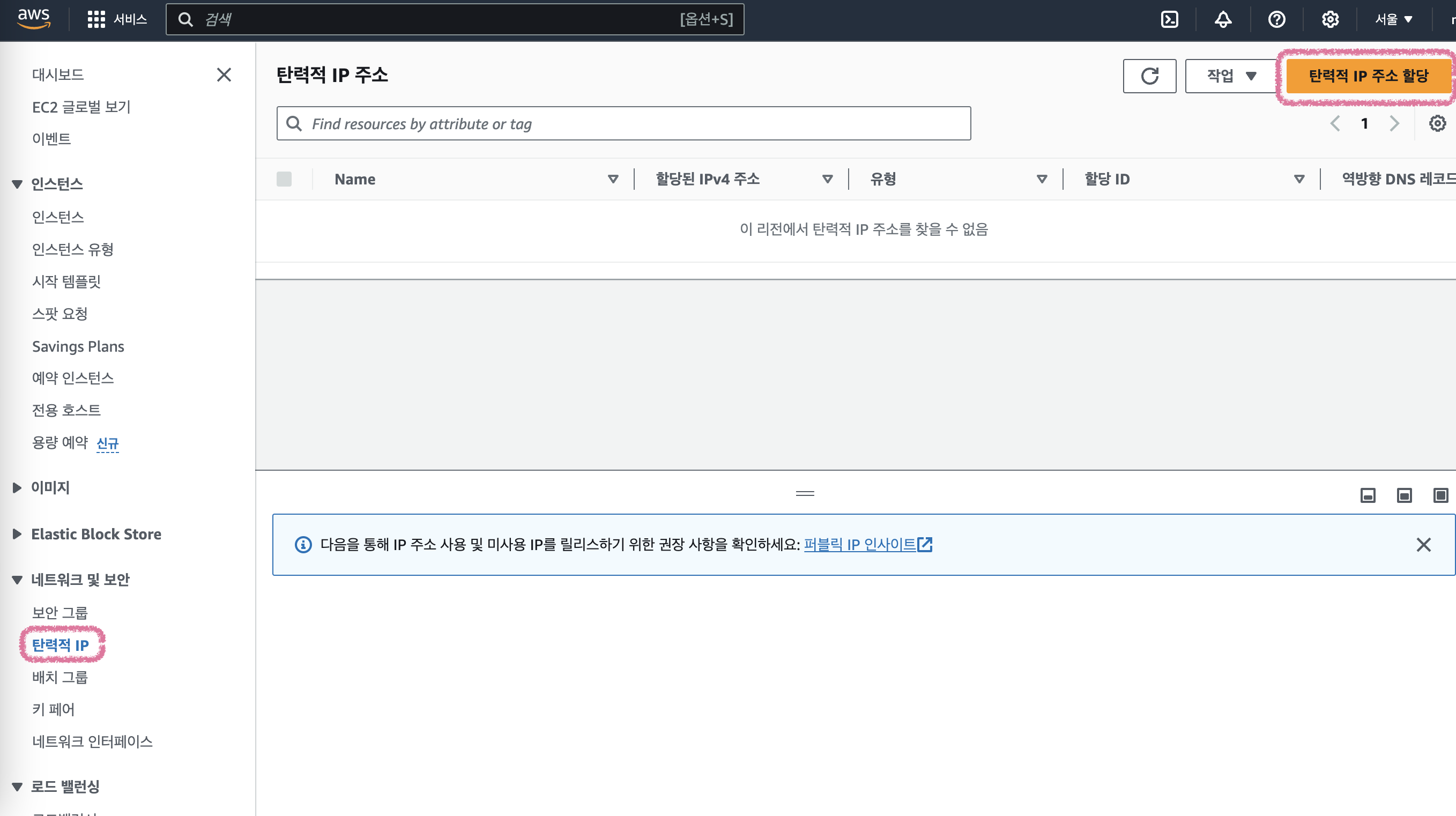Maximize the bottom split panel fully
The image size is (1456, 816).
tap(1440, 495)
